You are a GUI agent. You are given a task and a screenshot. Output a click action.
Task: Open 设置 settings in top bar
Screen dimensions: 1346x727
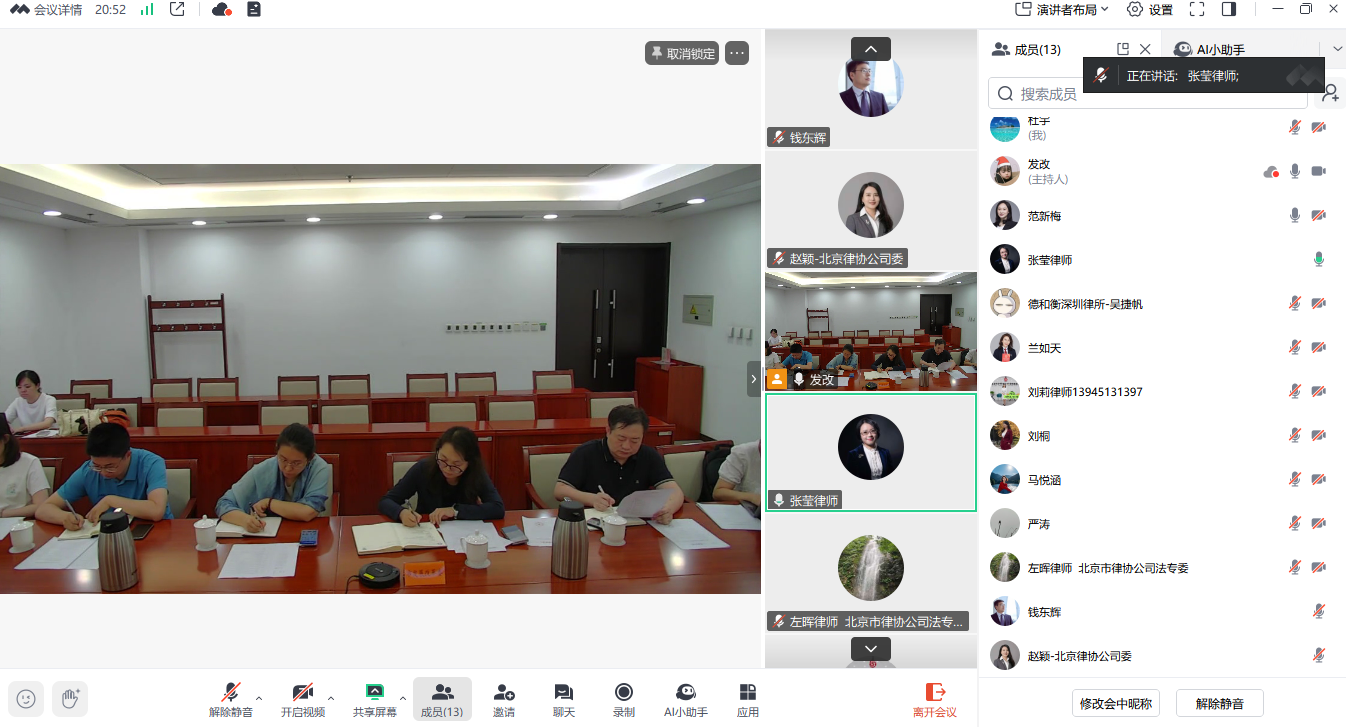(x=1150, y=10)
